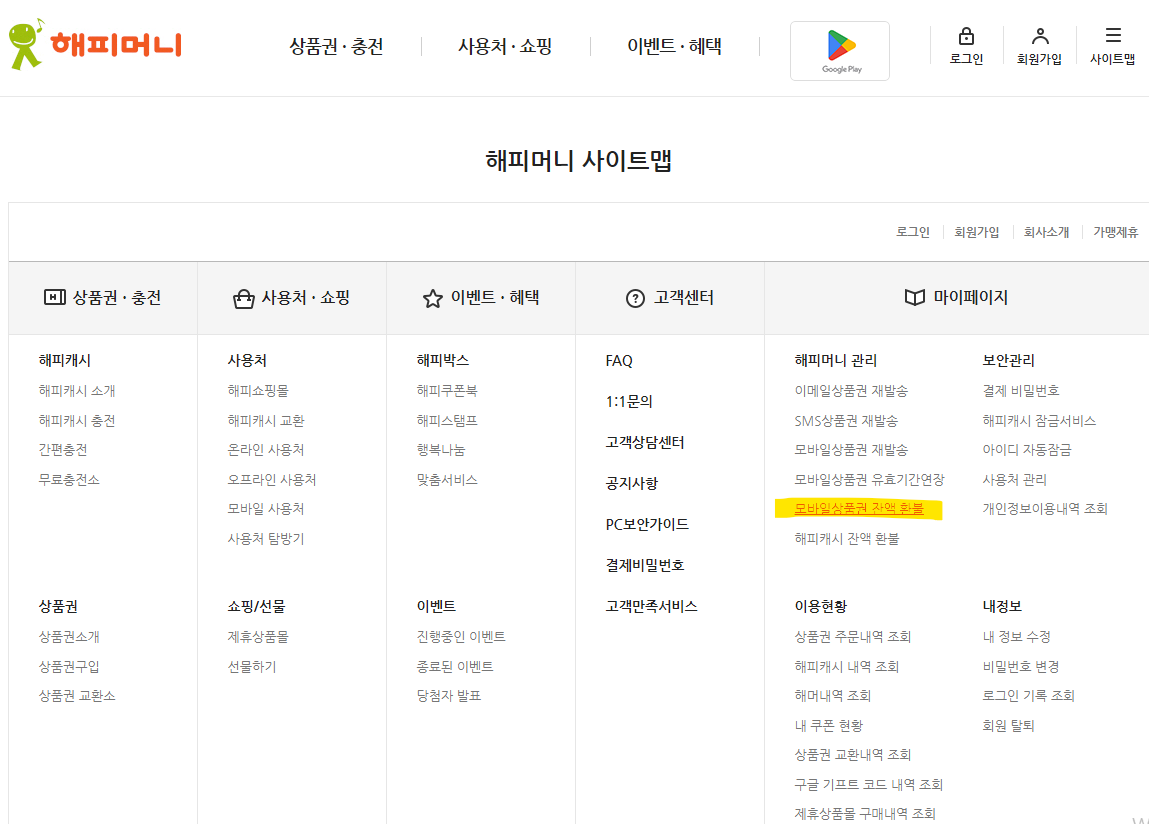Open 무료충전소 link

click(69, 479)
